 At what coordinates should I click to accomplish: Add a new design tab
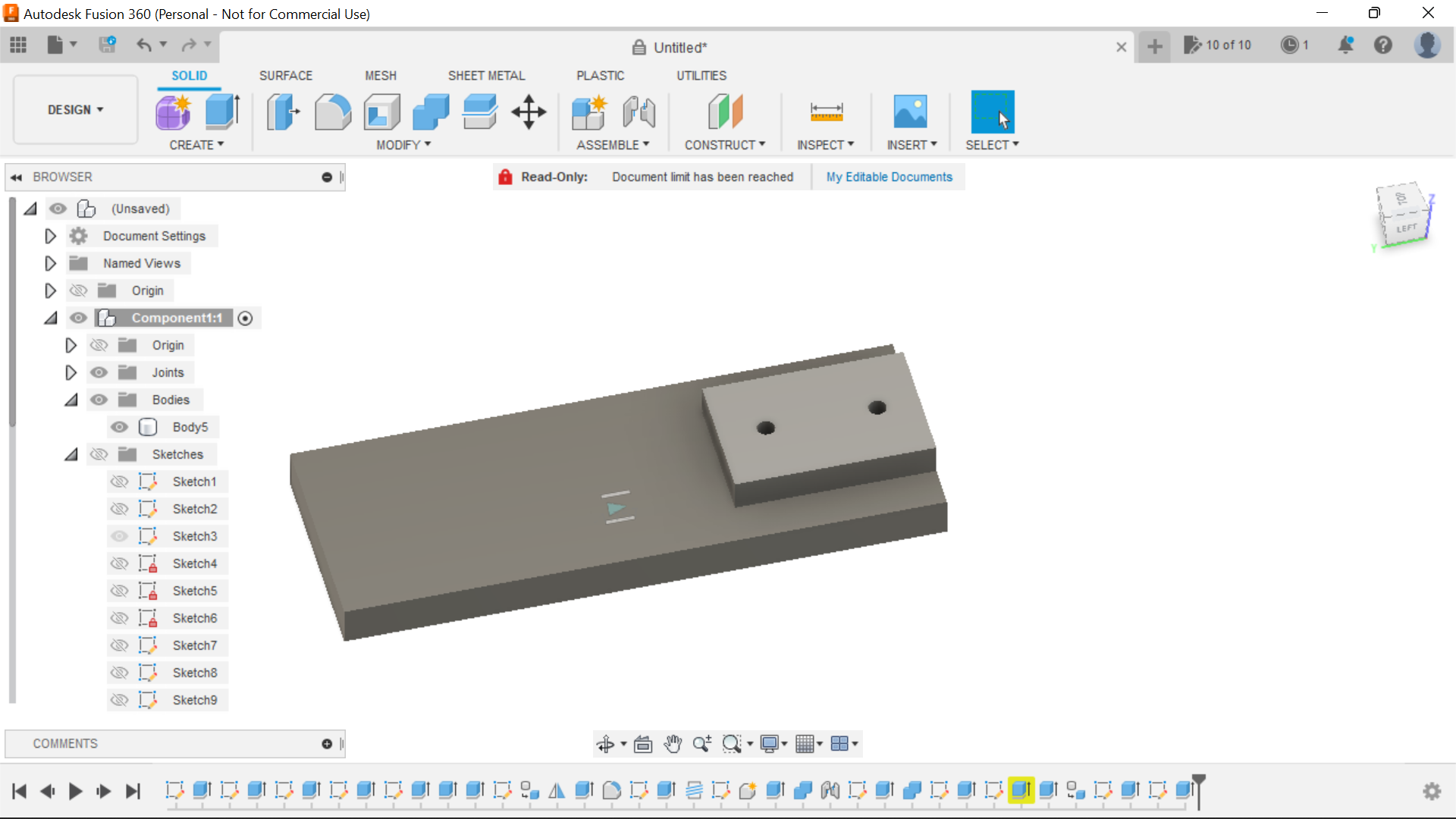[1154, 46]
